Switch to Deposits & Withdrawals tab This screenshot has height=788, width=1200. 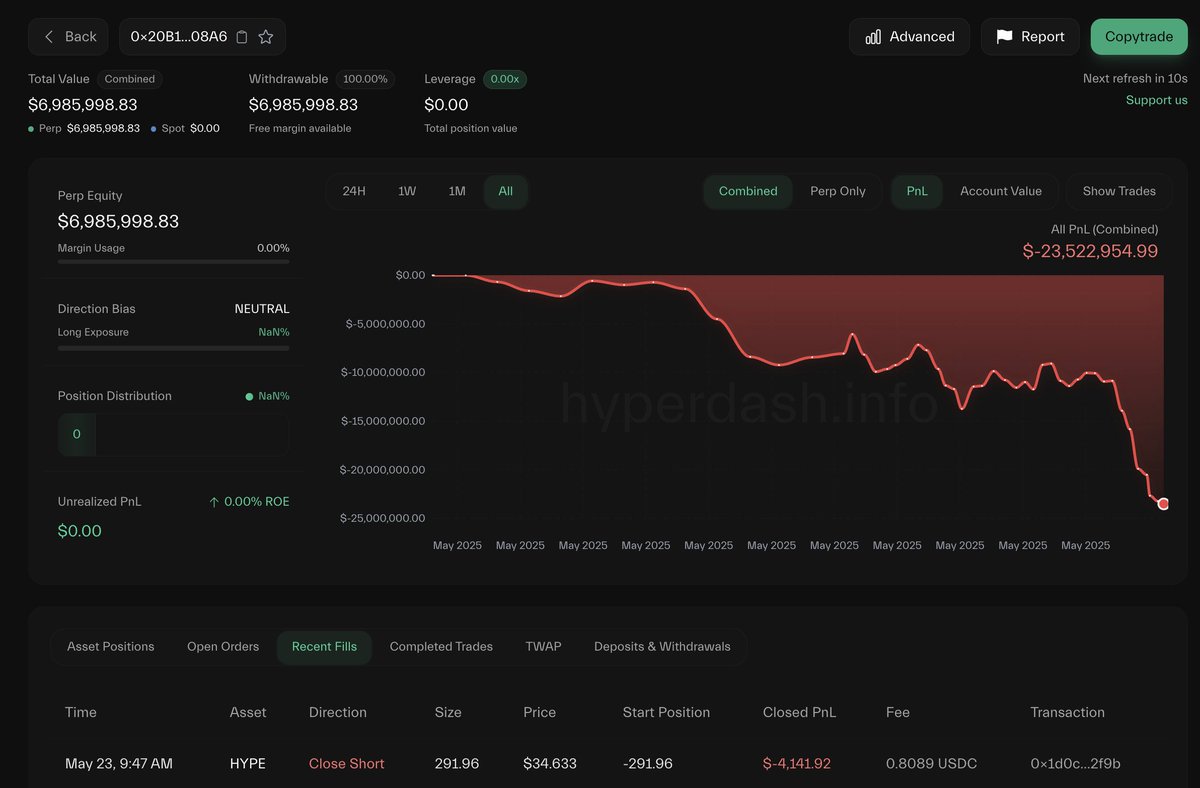click(x=662, y=647)
